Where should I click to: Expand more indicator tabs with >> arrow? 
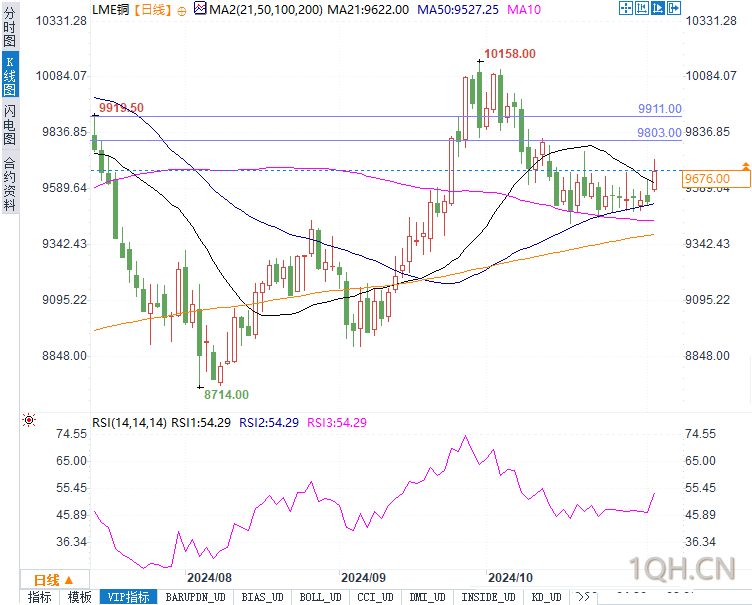(x=584, y=597)
